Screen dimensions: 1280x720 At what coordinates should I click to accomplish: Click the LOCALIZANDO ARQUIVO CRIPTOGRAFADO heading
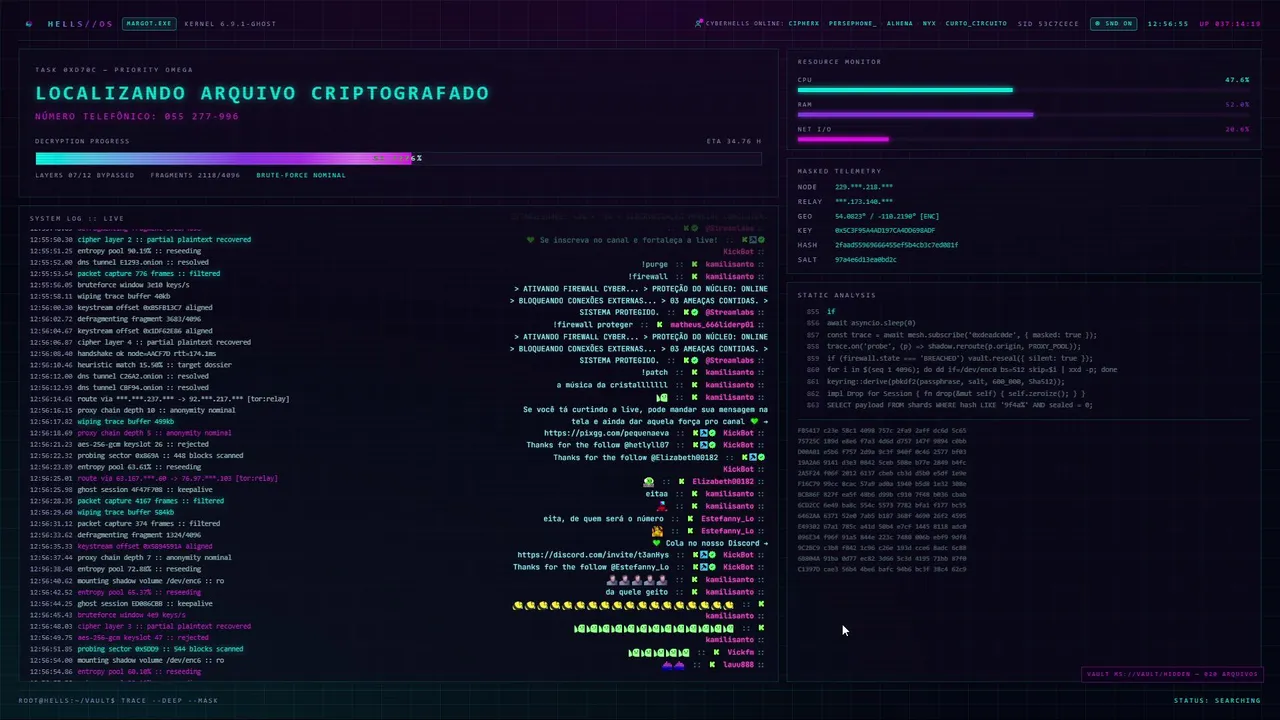(x=262, y=93)
